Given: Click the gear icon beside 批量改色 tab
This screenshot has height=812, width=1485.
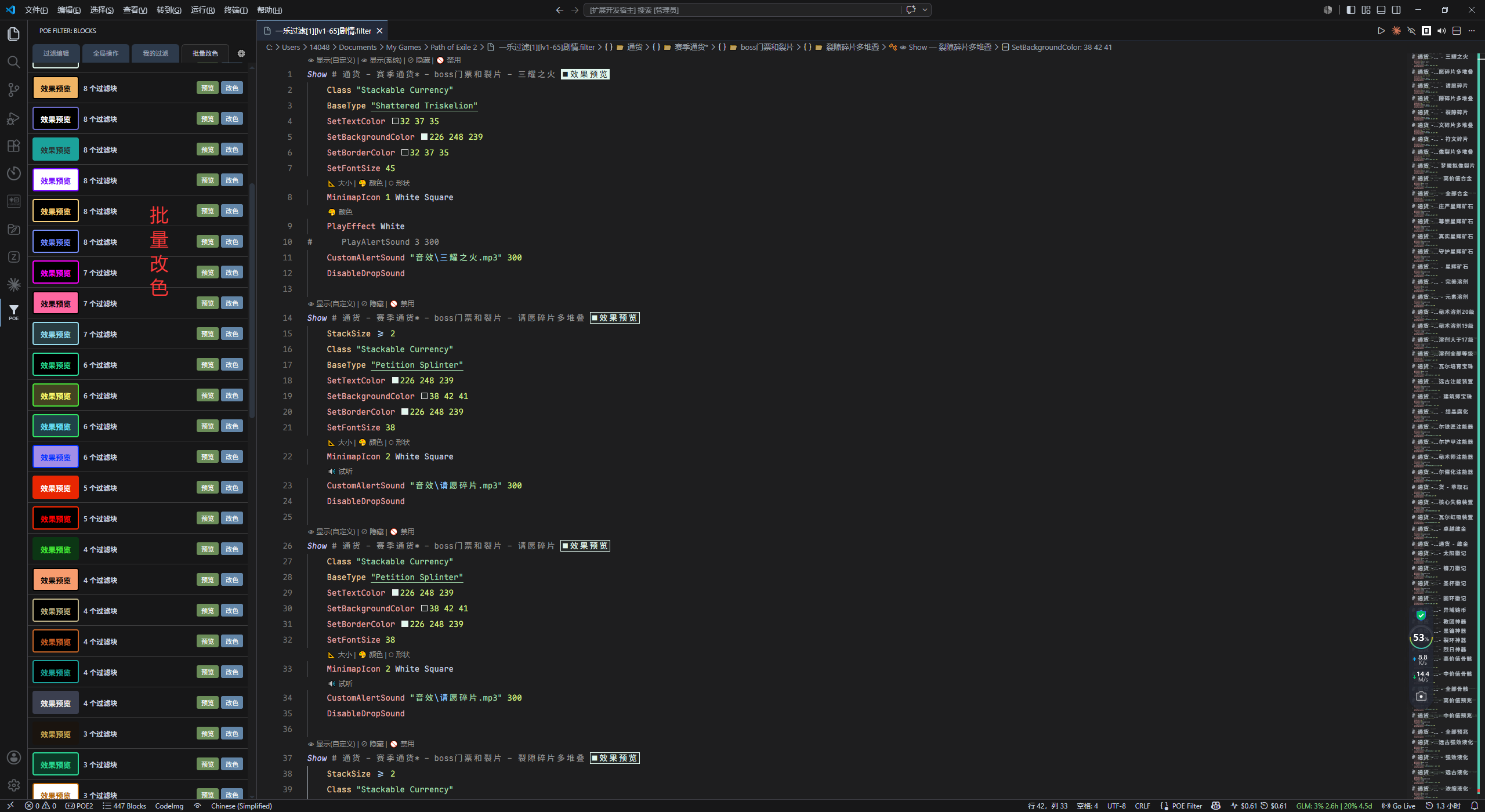Looking at the screenshot, I should pos(241,53).
